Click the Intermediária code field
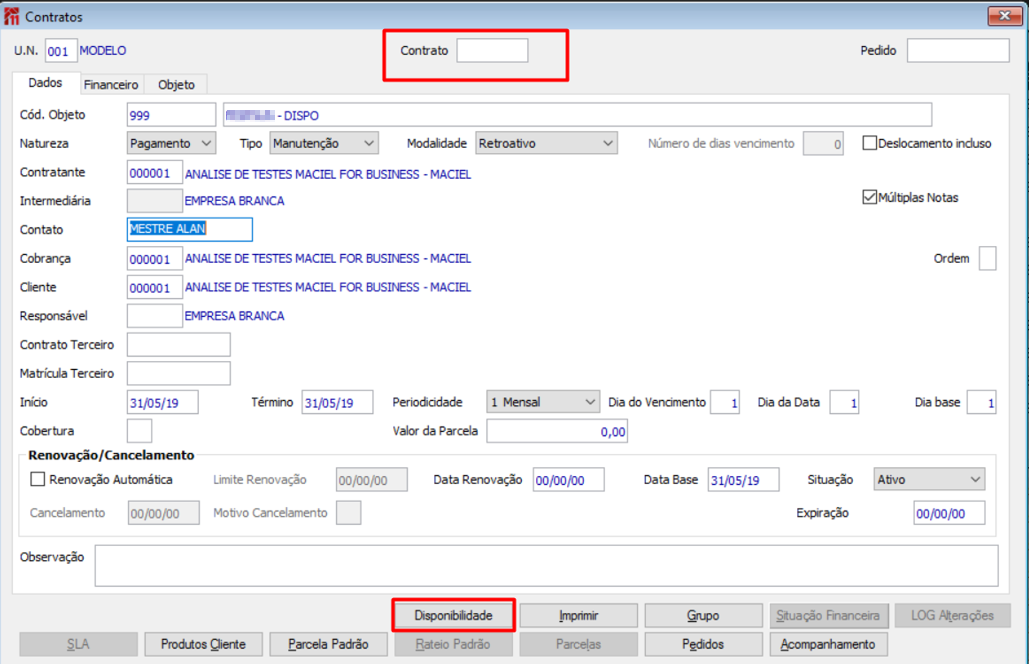This screenshot has width=1029, height=664. tap(154, 201)
